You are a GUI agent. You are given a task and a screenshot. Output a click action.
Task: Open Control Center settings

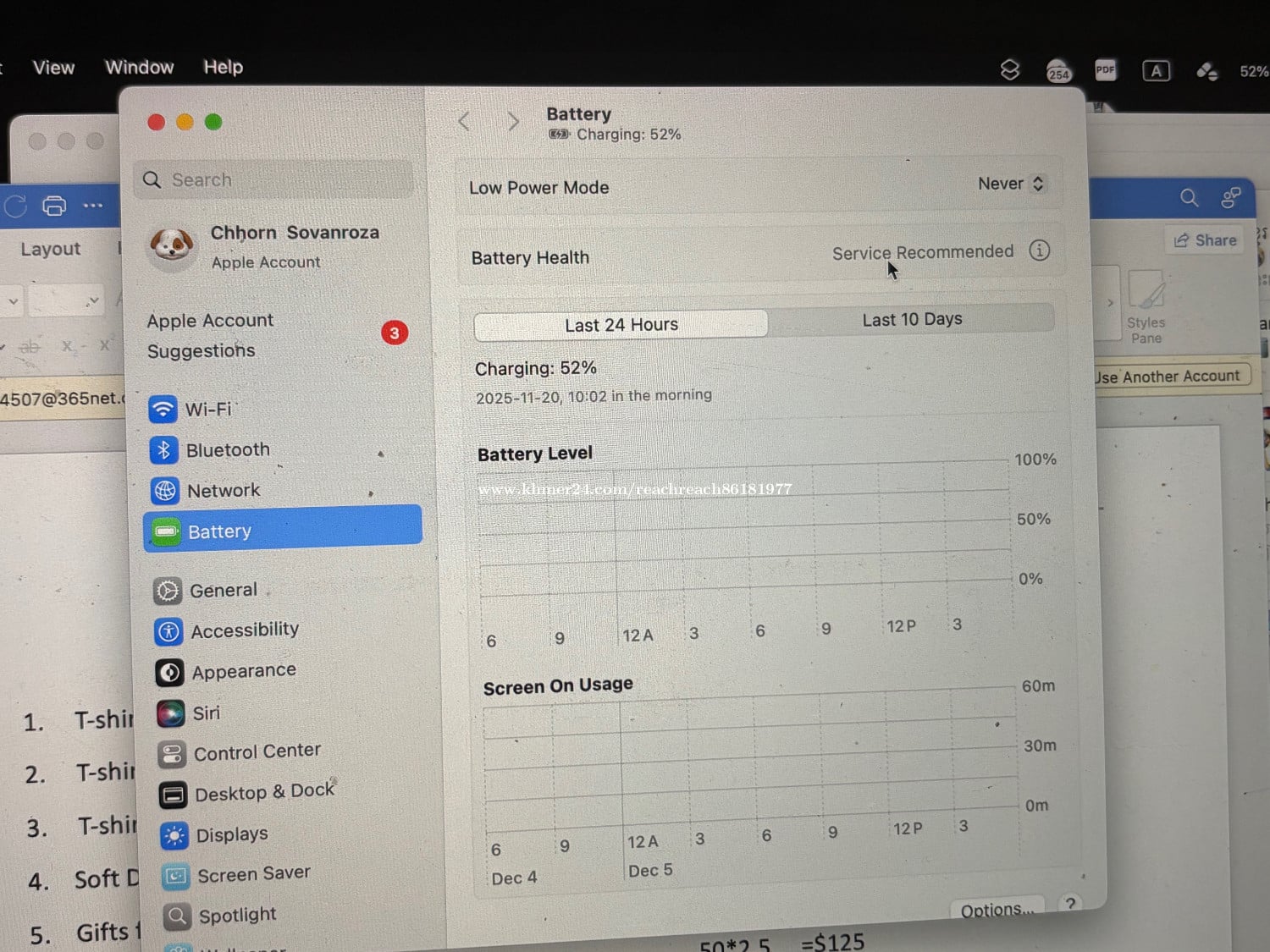coord(257,751)
